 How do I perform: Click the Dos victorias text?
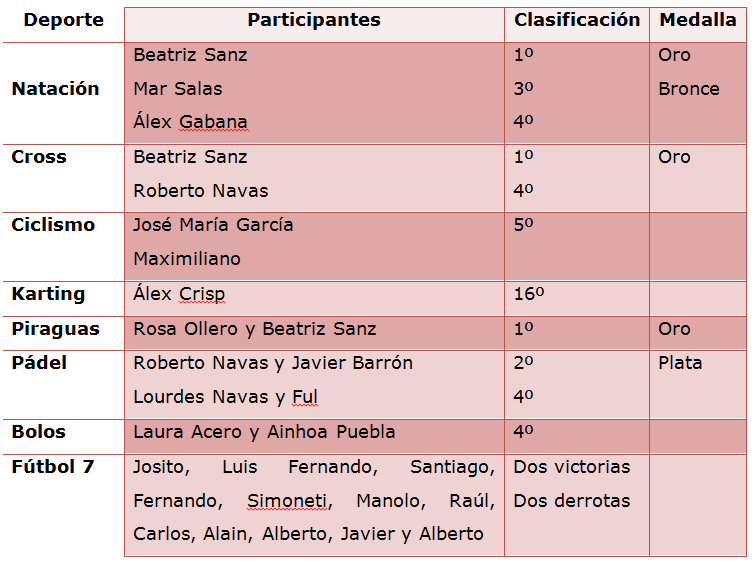tap(572, 467)
